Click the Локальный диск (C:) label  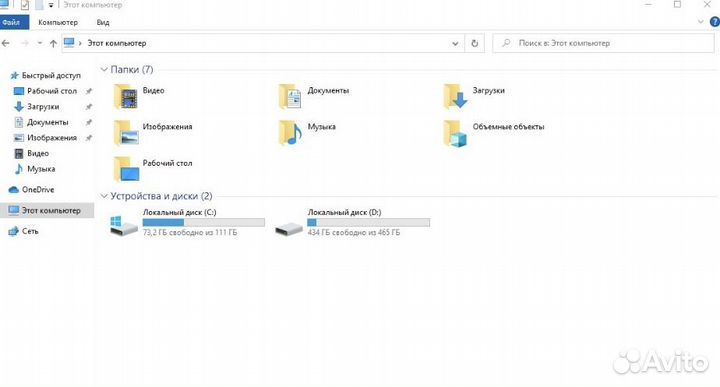pyautogui.click(x=179, y=213)
